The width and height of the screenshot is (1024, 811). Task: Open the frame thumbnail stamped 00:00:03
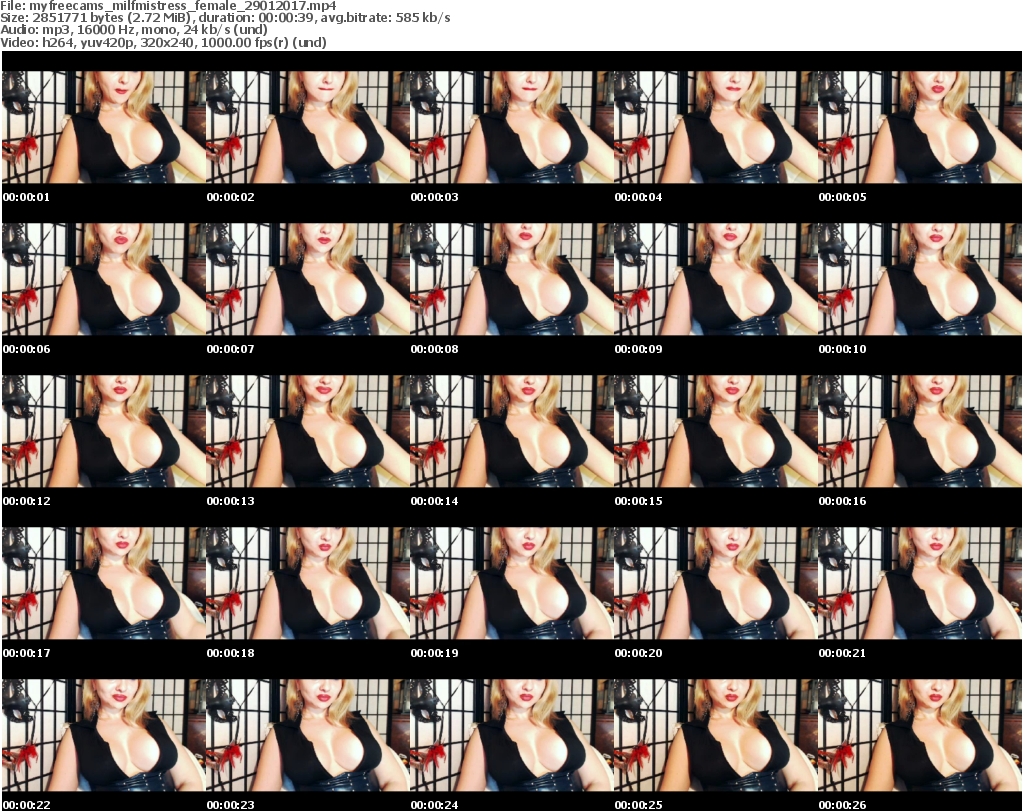click(512, 127)
